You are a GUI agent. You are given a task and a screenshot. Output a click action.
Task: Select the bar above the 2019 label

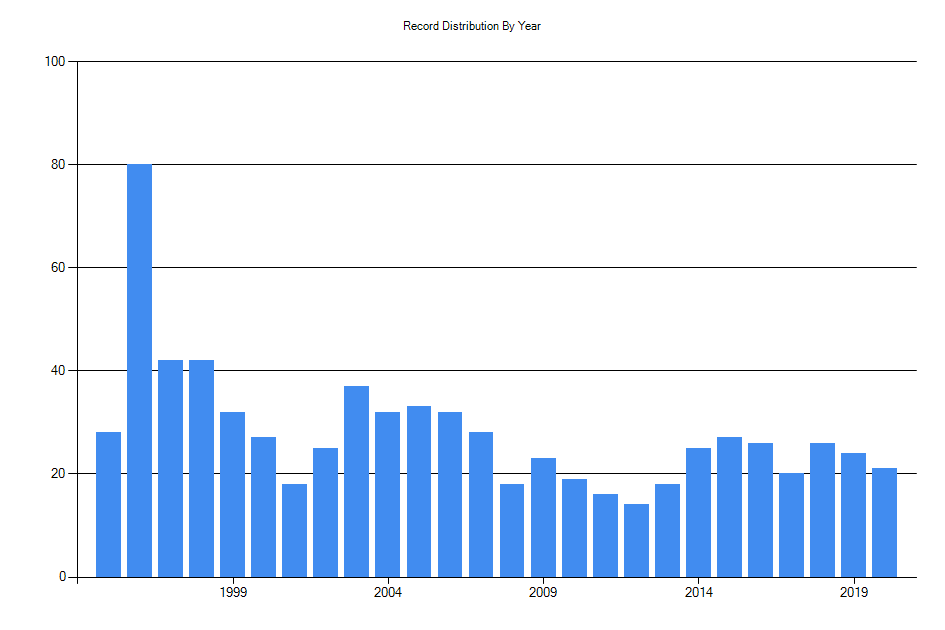853,515
